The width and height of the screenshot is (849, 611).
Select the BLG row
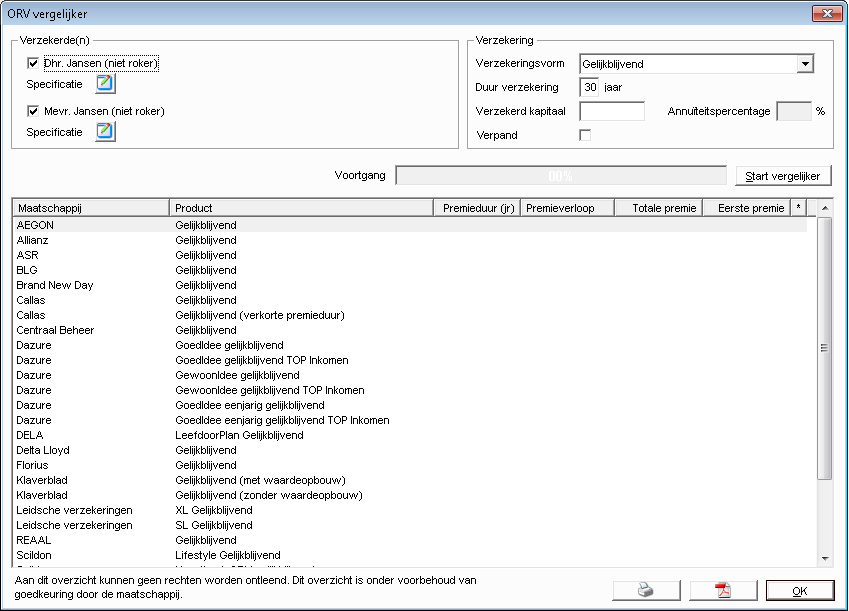pyautogui.click(x=410, y=270)
